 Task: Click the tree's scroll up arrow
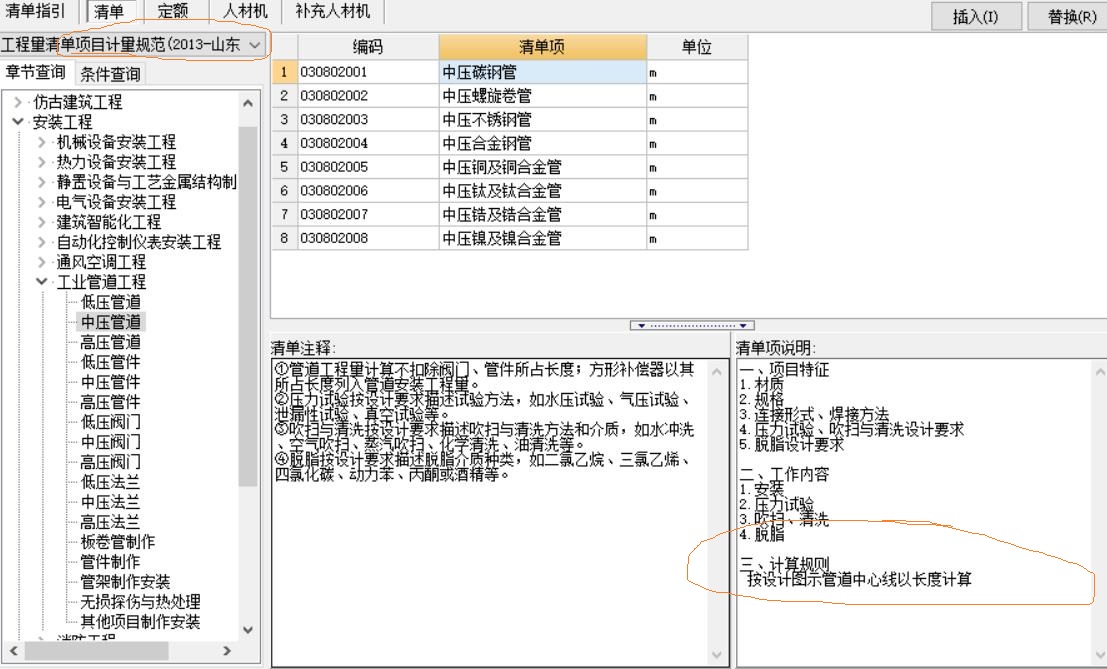coord(248,103)
